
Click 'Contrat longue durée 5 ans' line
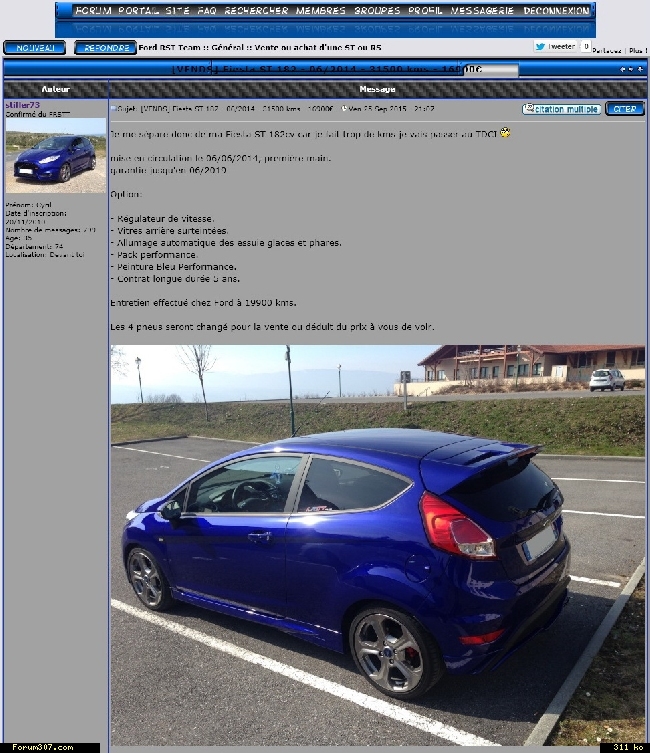pos(175,279)
